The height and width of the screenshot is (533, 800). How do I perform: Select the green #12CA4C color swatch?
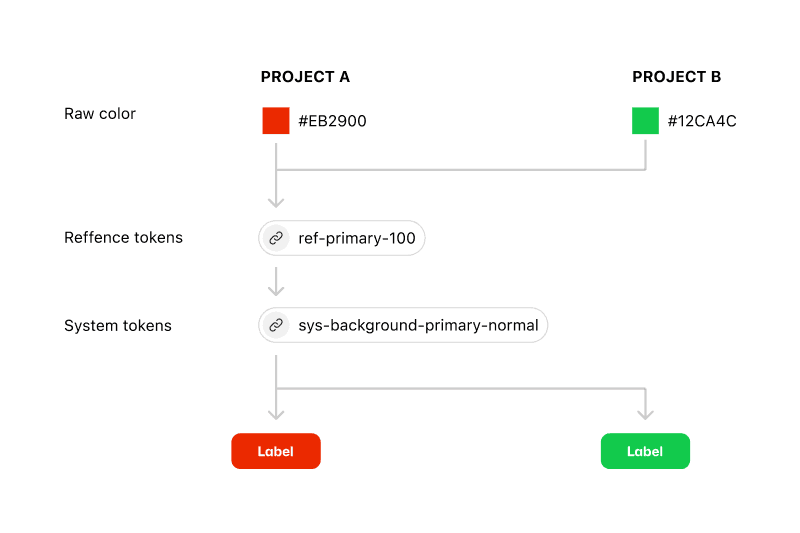[645, 120]
